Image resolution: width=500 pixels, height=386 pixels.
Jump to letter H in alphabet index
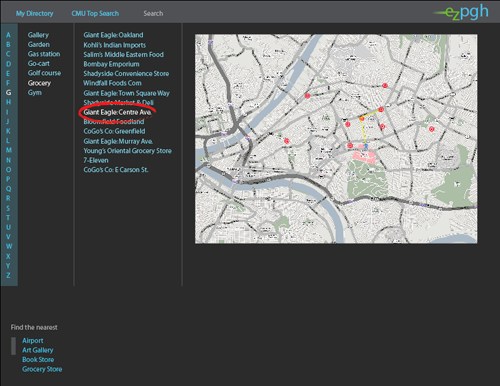click(x=8, y=102)
